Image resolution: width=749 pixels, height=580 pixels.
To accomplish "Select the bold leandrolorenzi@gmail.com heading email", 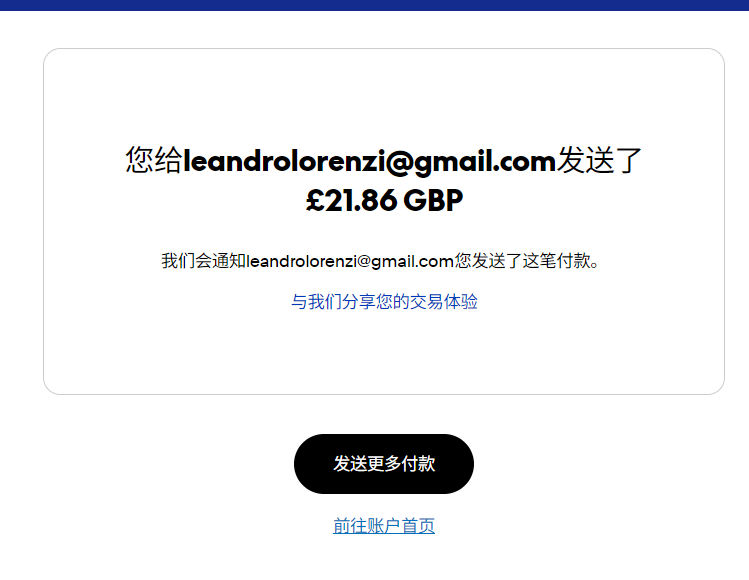I will coord(370,161).
